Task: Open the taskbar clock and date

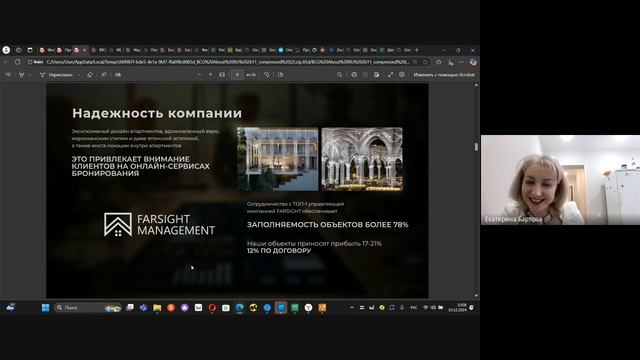Action: pyautogui.click(x=458, y=307)
